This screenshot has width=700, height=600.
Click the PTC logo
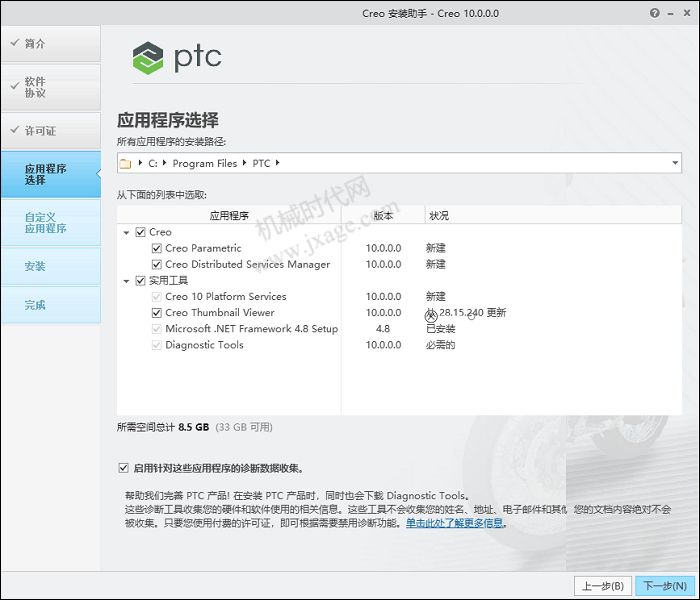point(177,58)
